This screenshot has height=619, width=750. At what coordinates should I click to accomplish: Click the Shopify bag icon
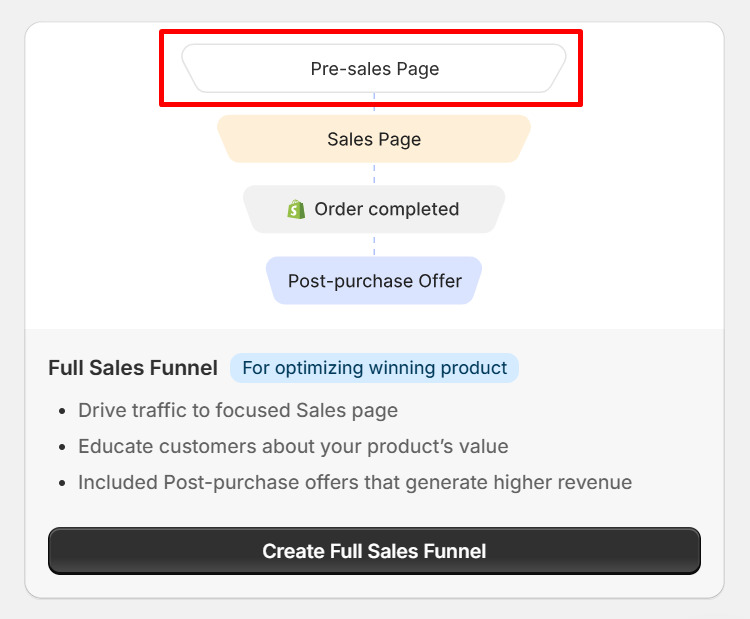pyautogui.click(x=296, y=210)
